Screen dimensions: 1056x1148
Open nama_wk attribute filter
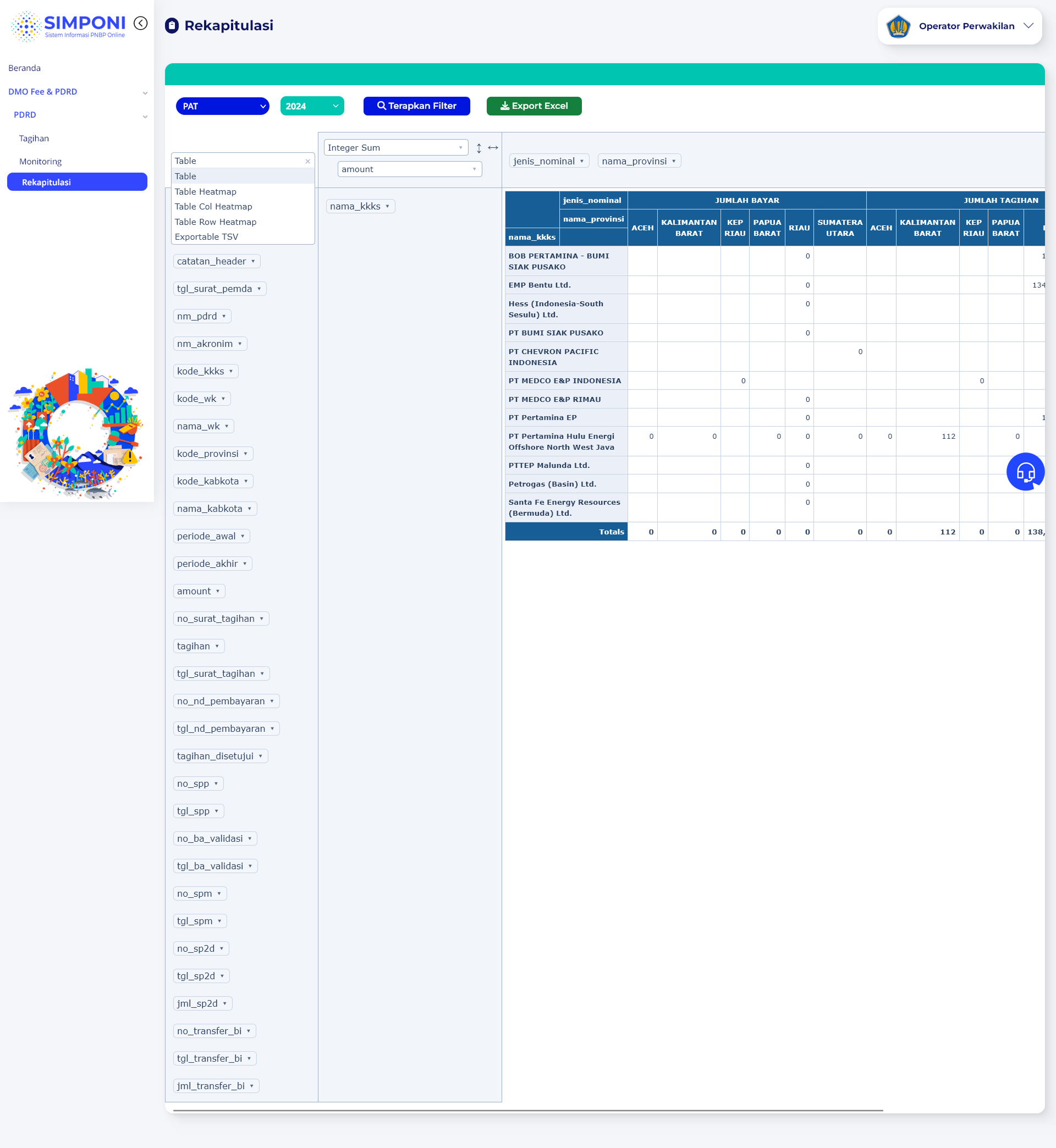pyautogui.click(x=227, y=427)
